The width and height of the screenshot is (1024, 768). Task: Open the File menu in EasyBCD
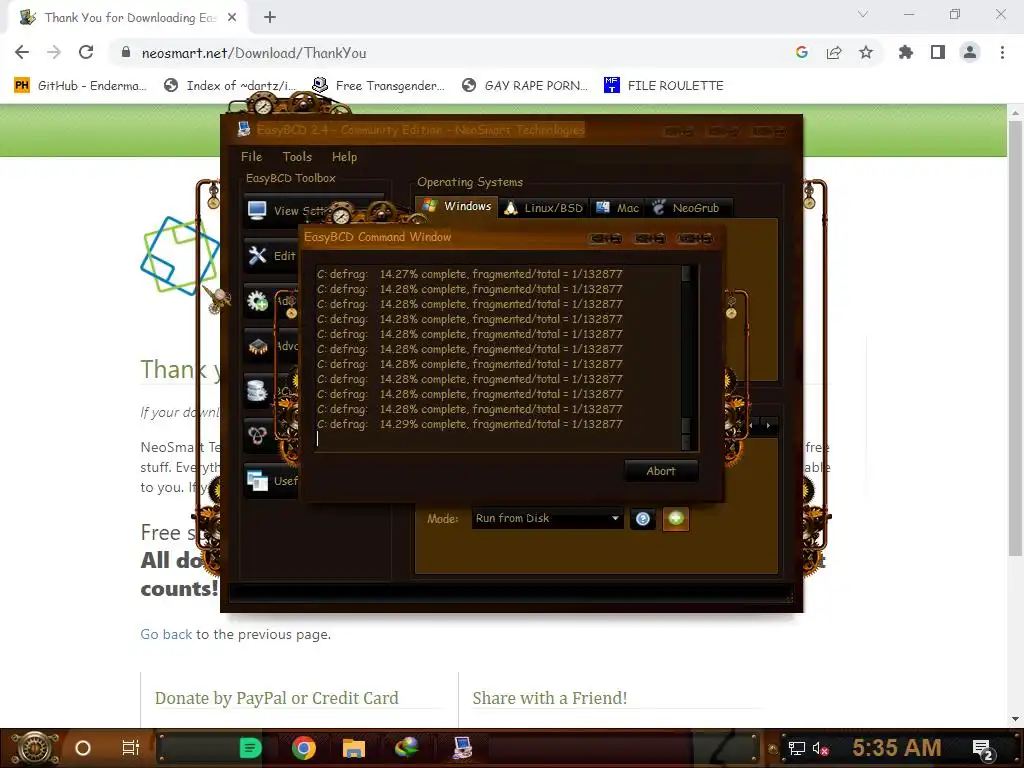click(251, 157)
